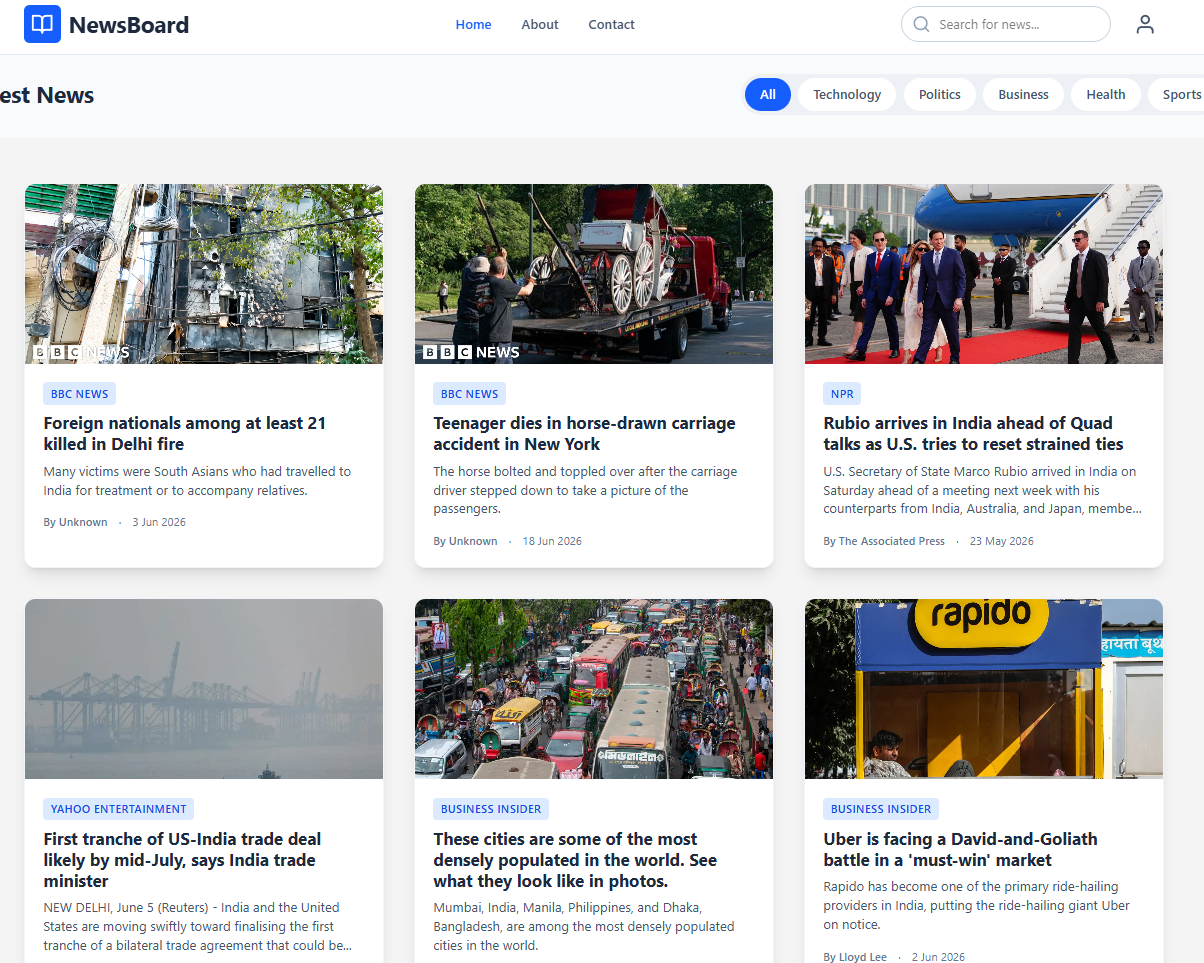Image resolution: width=1204 pixels, height=963 pixels.
Task: Filter news by Business
Action: [x=1023, y=95]
